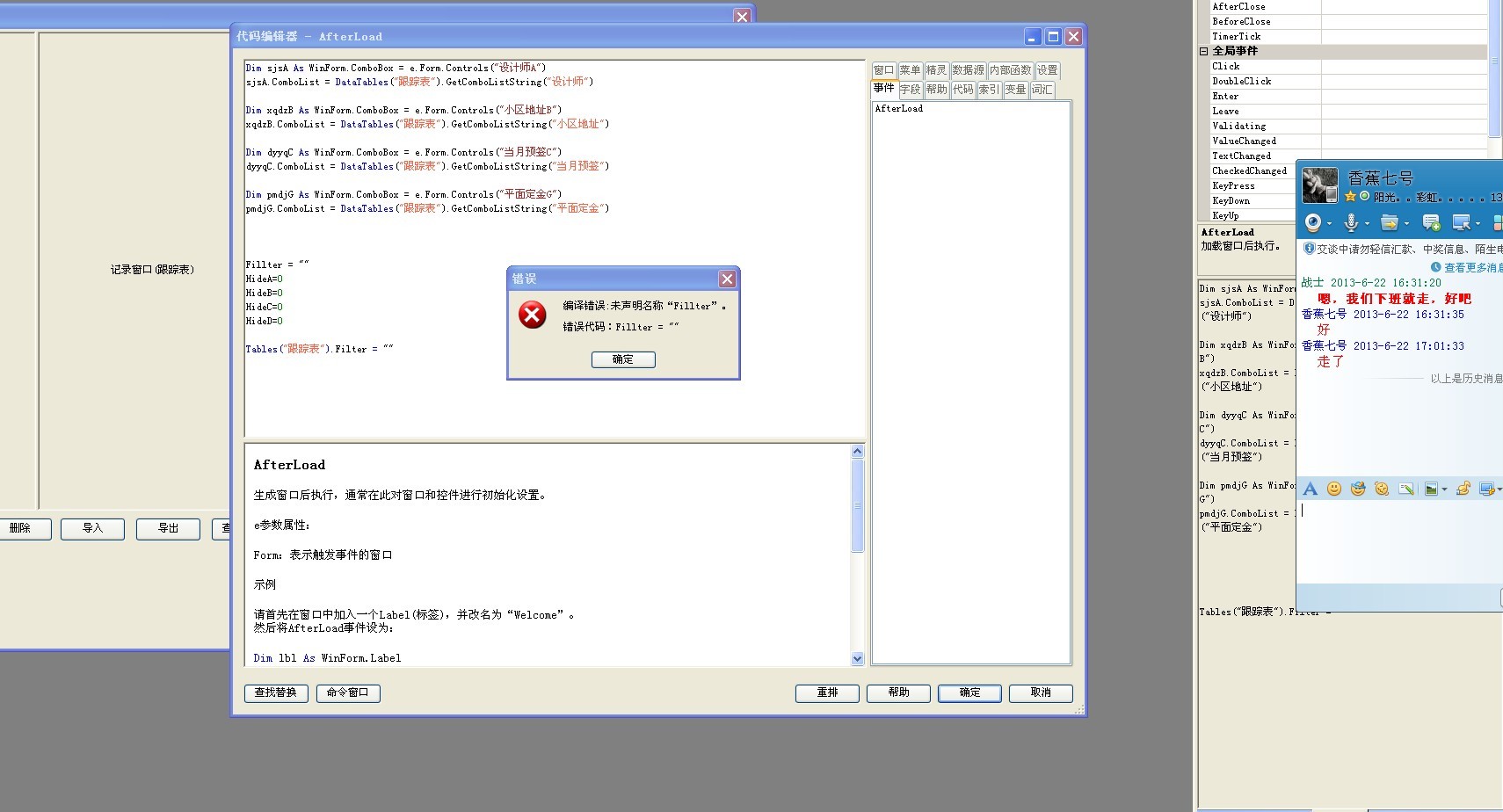
Task: Click the contact avatar of 香蕉七号
Action: (1320, 185)
